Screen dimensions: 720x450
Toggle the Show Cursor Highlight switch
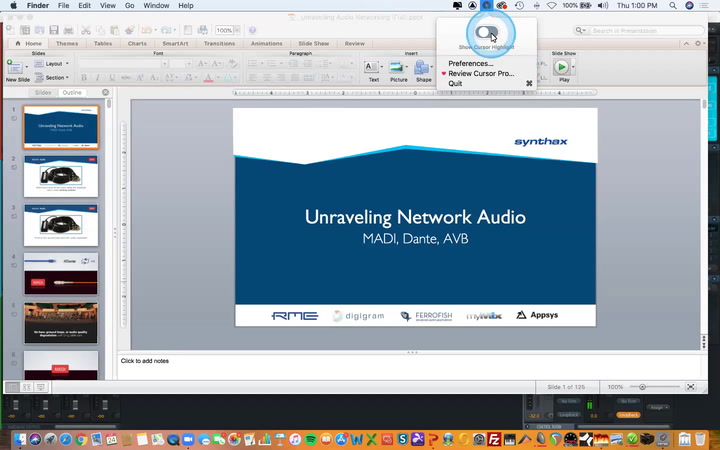[486, 33]
